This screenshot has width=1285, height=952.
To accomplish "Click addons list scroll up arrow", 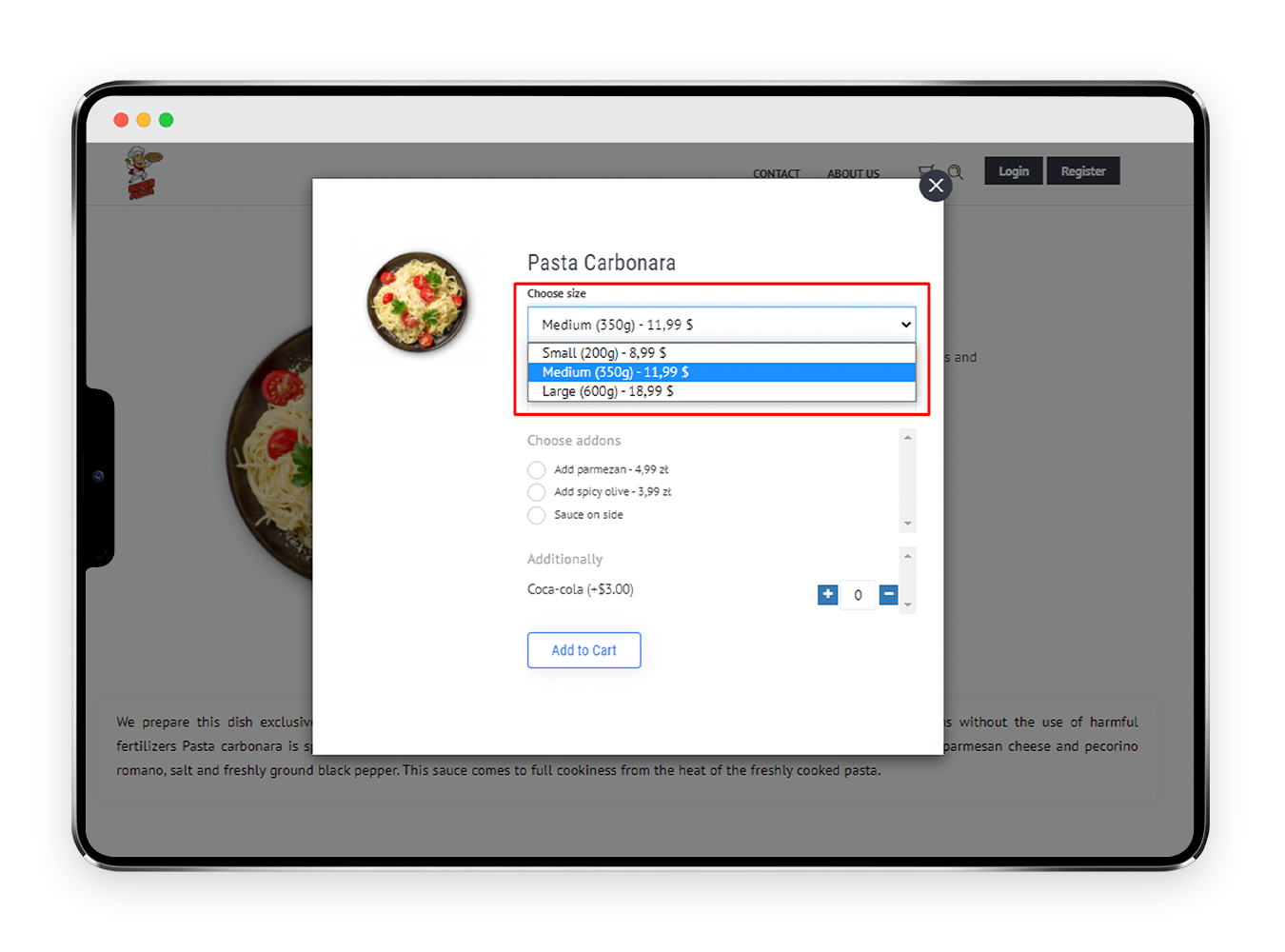I will tap(908, 438).
